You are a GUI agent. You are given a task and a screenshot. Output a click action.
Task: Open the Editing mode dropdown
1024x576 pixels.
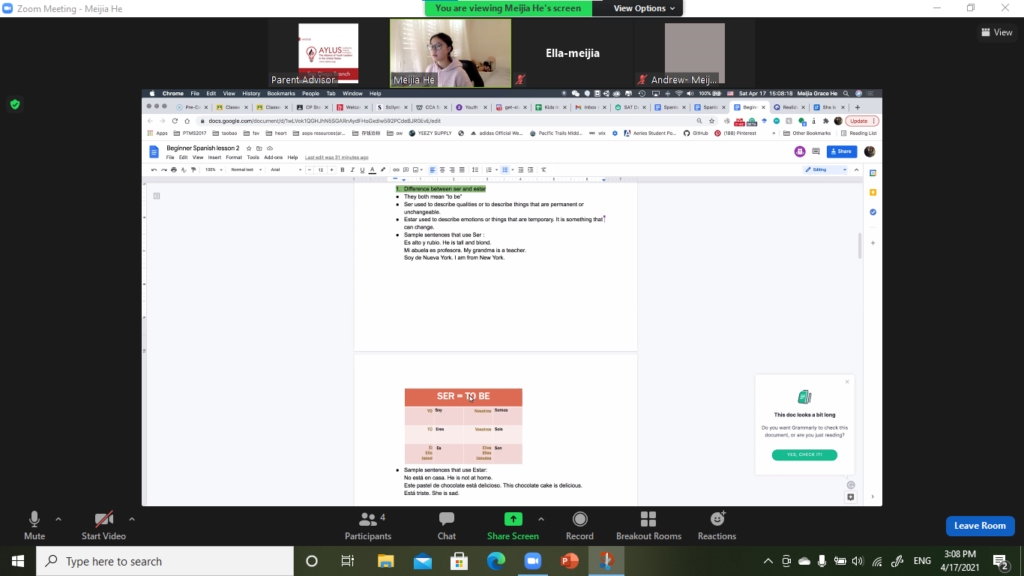[825, 170]
